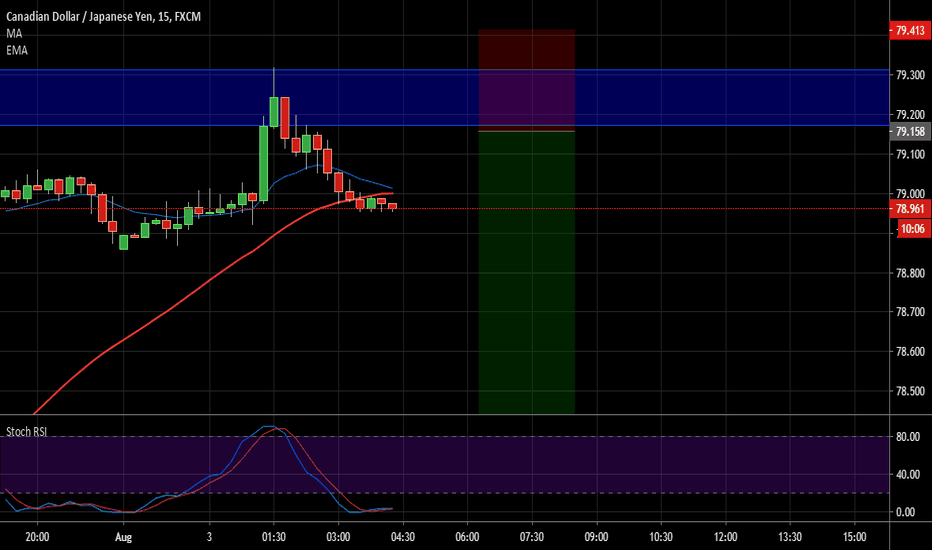The height and width of the screenshot is (550, 932).
Task: Click the 0.00 Stoch RSI axis value
Action: [905, 512]
